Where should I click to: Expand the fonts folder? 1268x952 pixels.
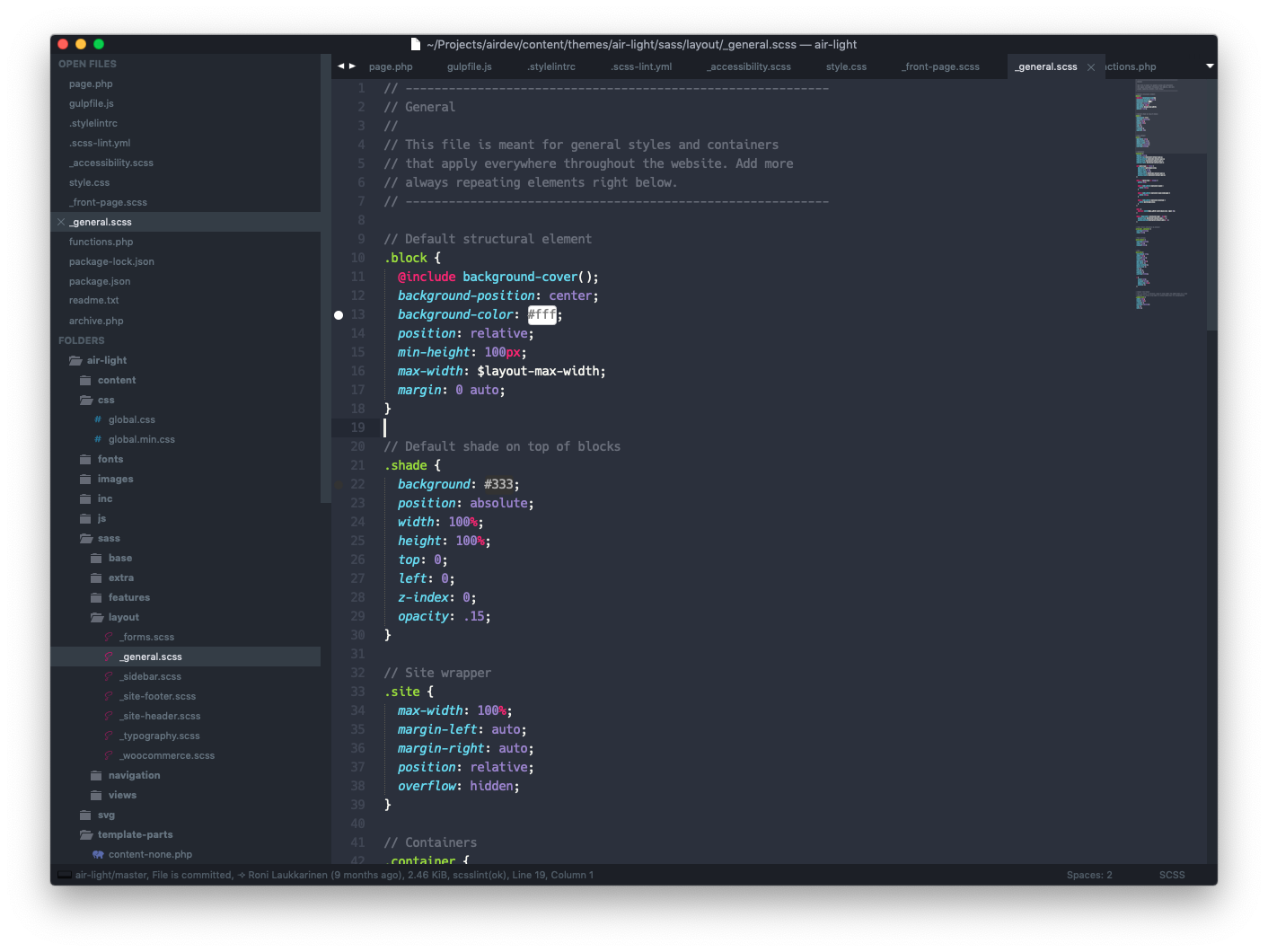pos(85,459)
